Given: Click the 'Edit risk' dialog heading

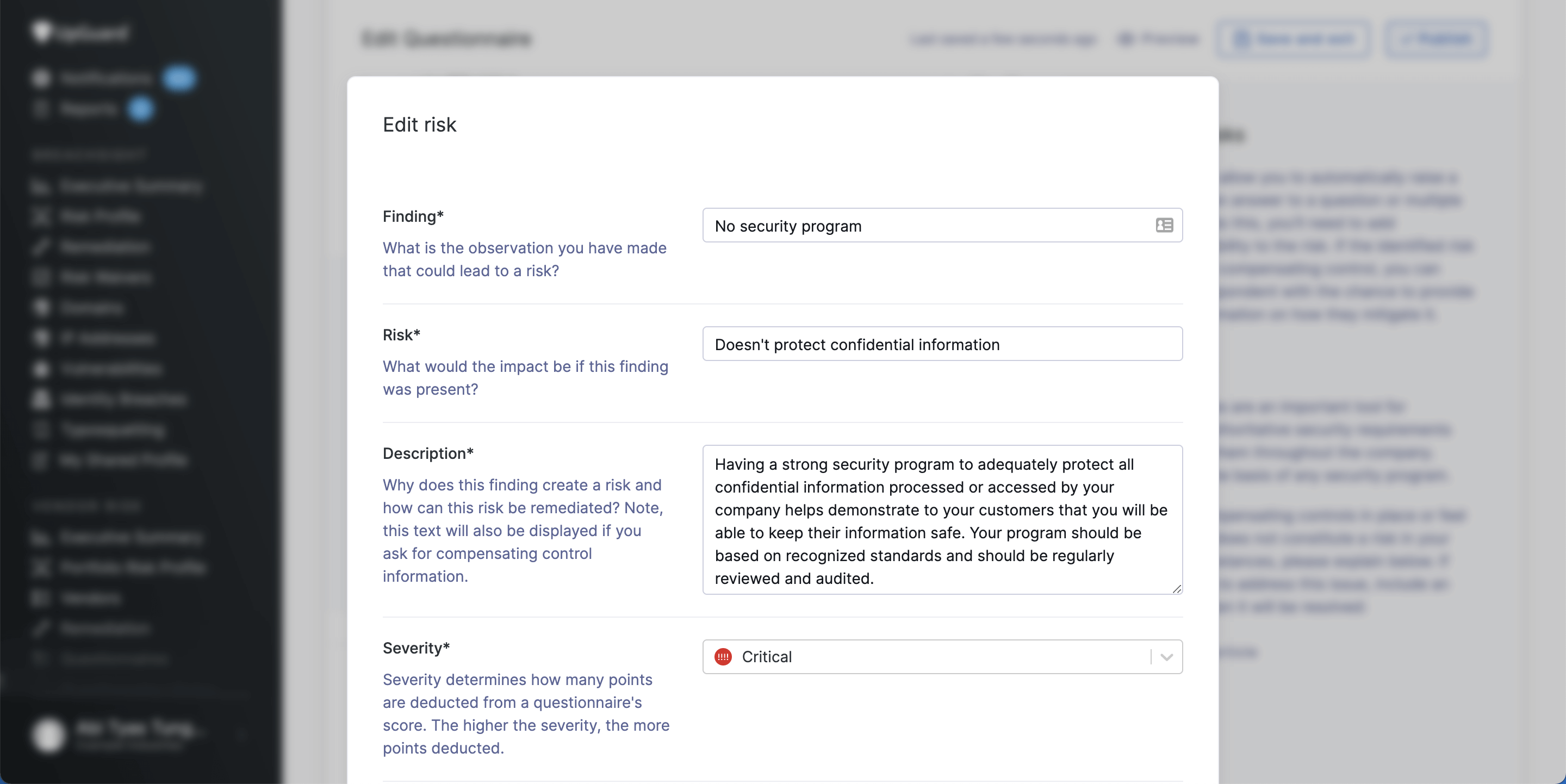Looking at the screenshot, I should pos(419,125).
